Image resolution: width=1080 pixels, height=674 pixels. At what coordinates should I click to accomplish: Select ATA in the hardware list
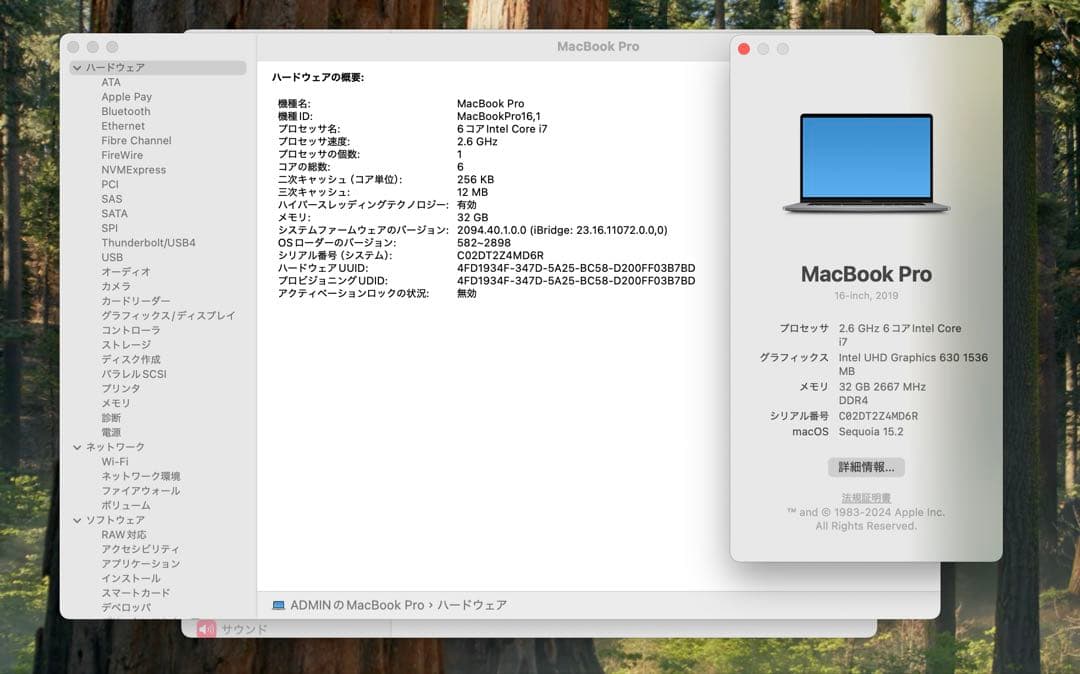[111, 82]
